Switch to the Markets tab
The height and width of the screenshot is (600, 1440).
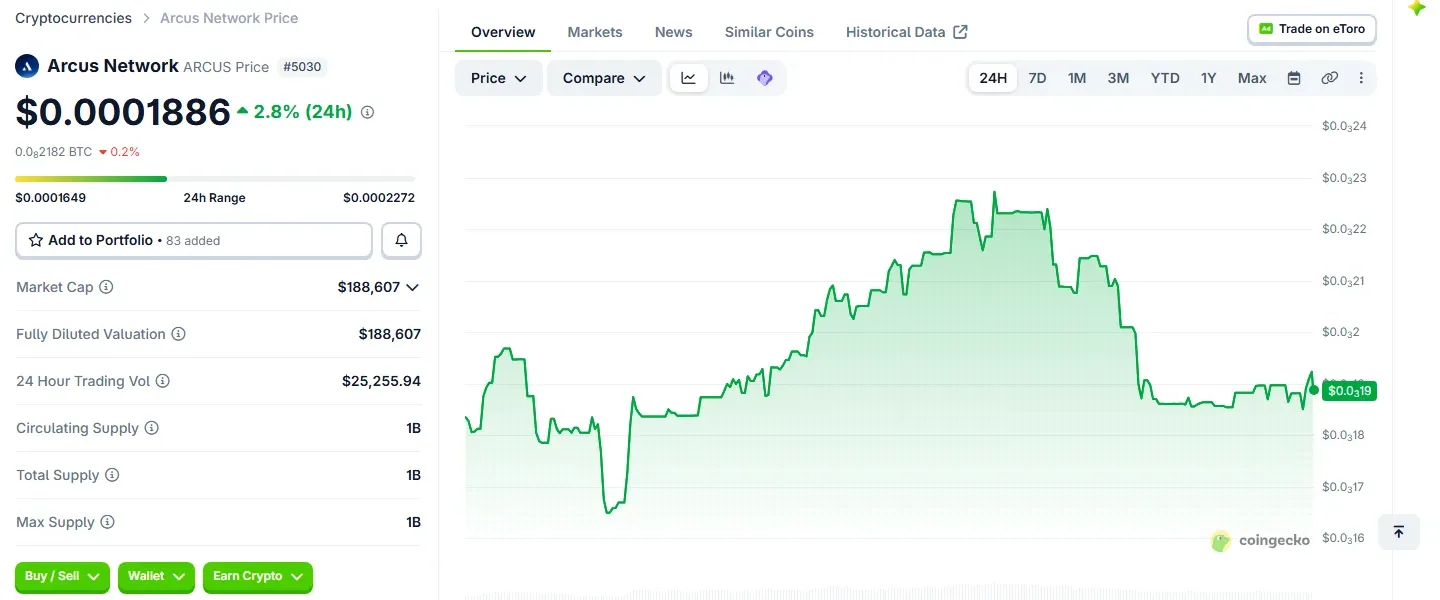click(x=595, y=32)
